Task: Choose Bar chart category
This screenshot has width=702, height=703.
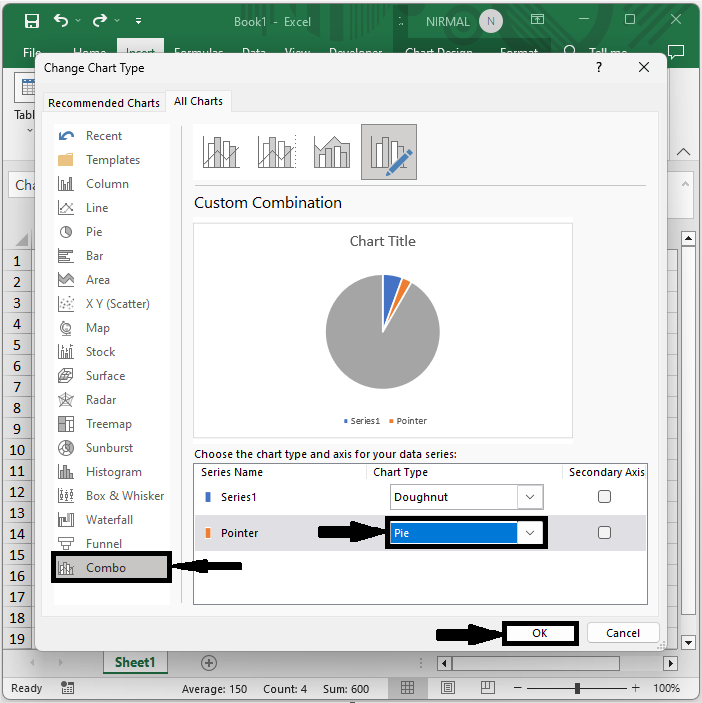Action: click(111, 256)
